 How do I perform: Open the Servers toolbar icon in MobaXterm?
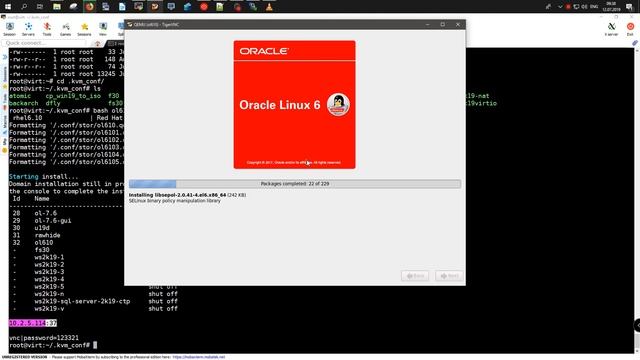[28, 29]
